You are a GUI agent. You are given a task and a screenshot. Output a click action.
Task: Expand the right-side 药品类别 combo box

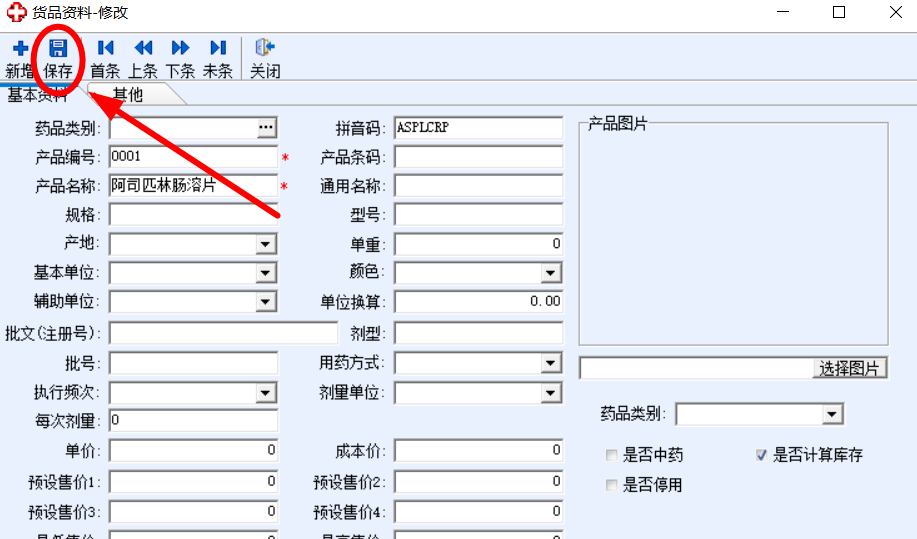[x=832, y=414]
